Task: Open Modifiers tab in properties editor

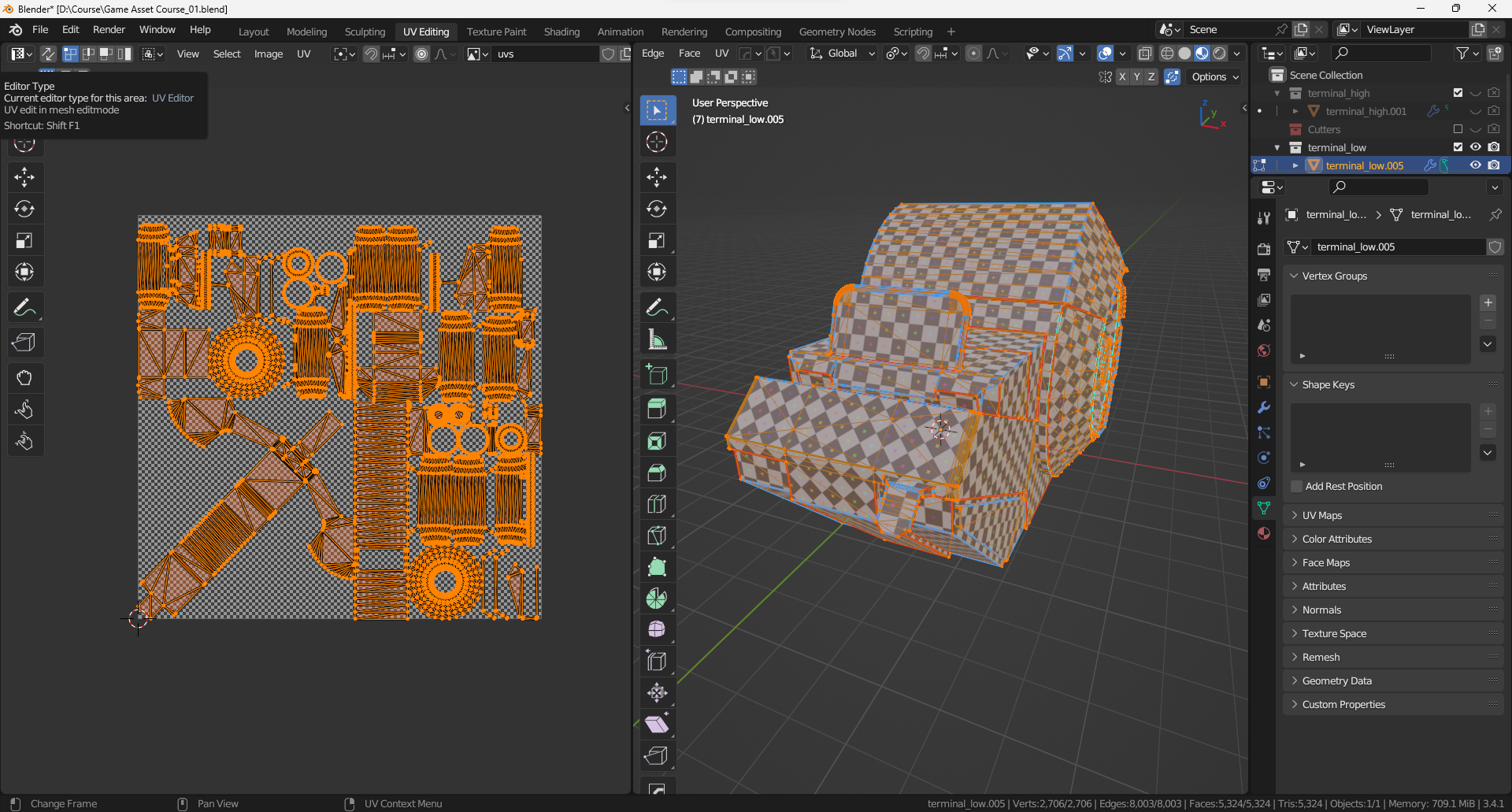Action: pyautogui.click(x=1264, y=407)
